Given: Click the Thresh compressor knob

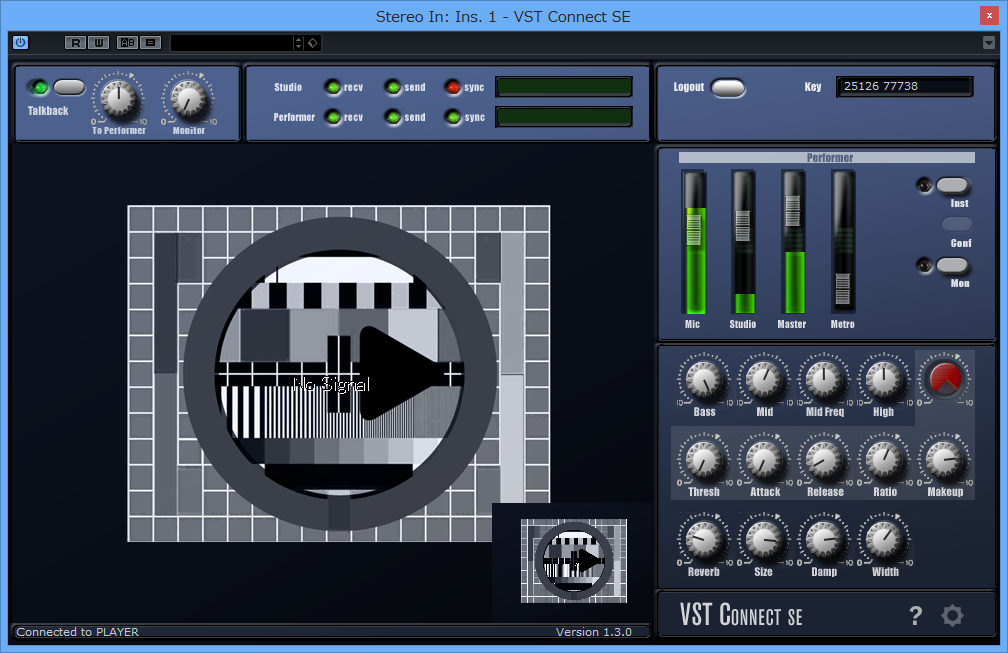Looking at the screenshot, I should 705,460.
